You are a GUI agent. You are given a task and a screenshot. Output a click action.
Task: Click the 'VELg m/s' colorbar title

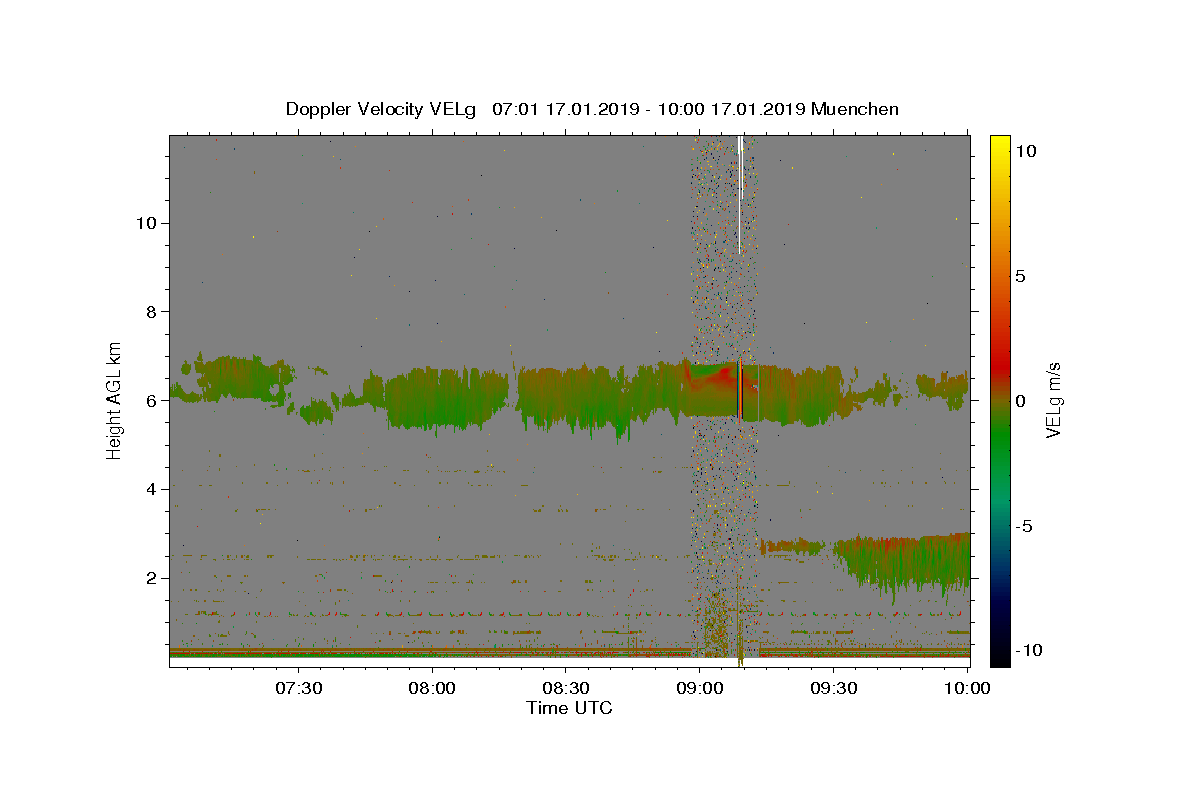click(1053, 401)
